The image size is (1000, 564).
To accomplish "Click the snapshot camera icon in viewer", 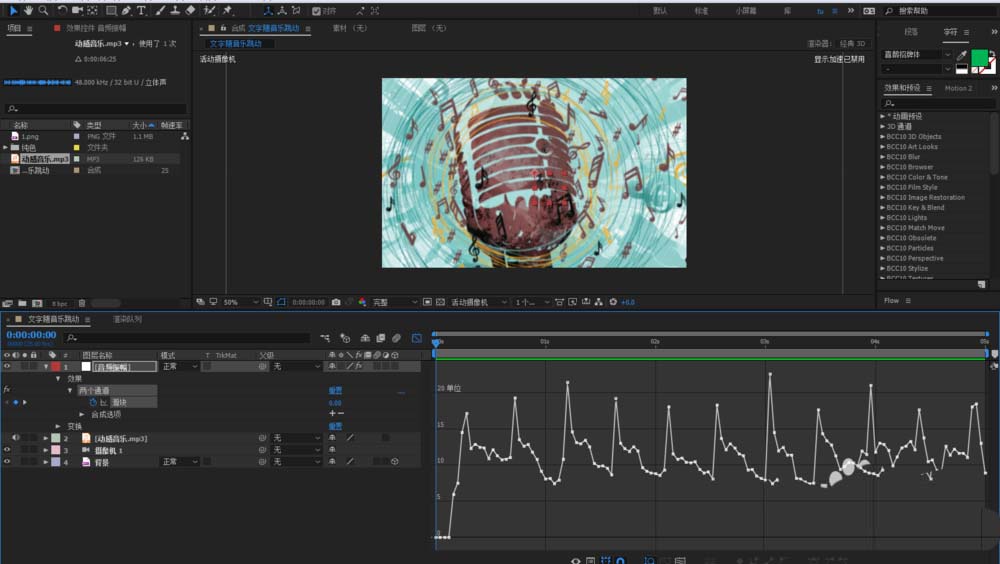I will [x=336, y=301].
